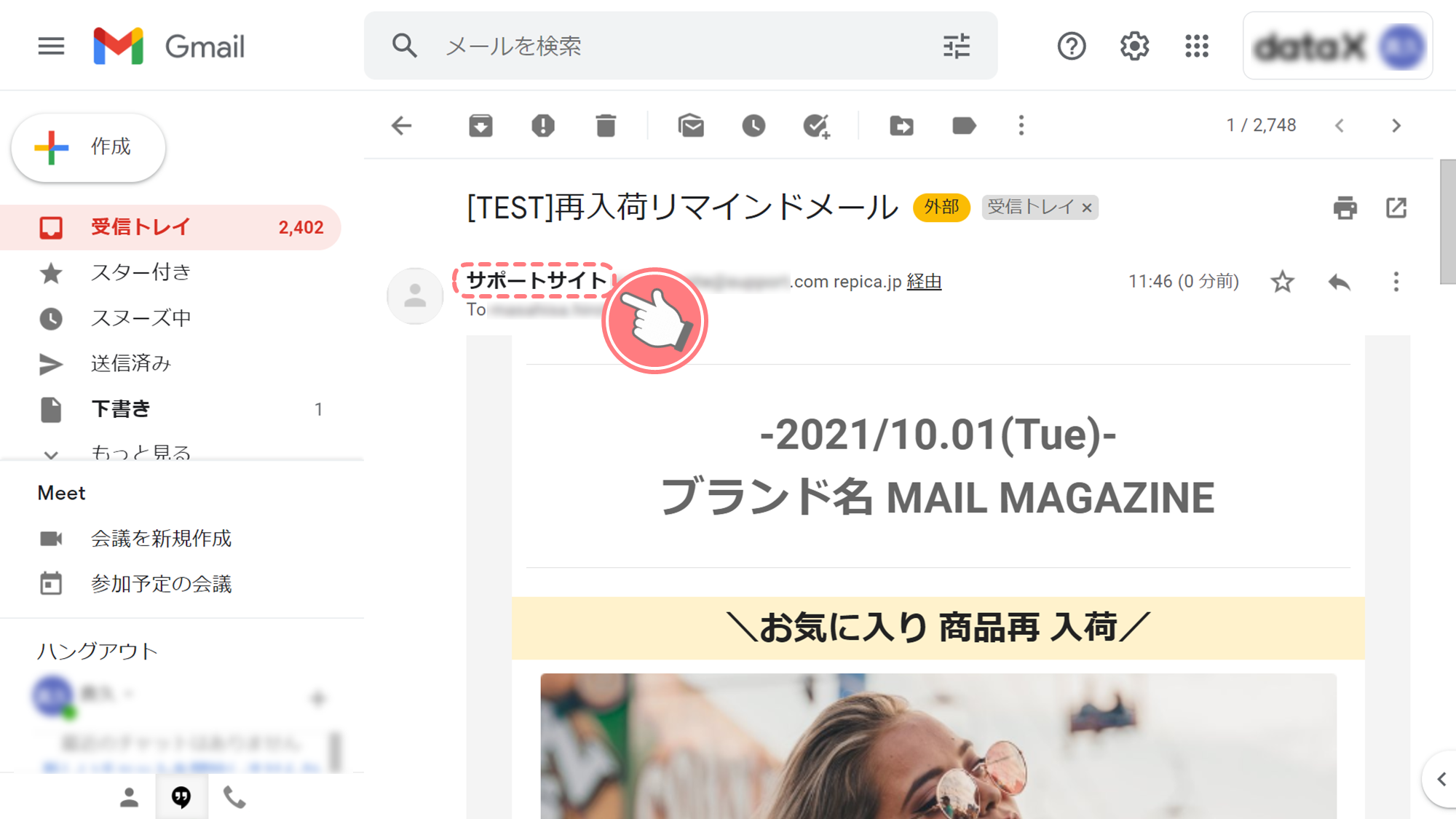Open search filter options icon

click(x=957, y=46)
